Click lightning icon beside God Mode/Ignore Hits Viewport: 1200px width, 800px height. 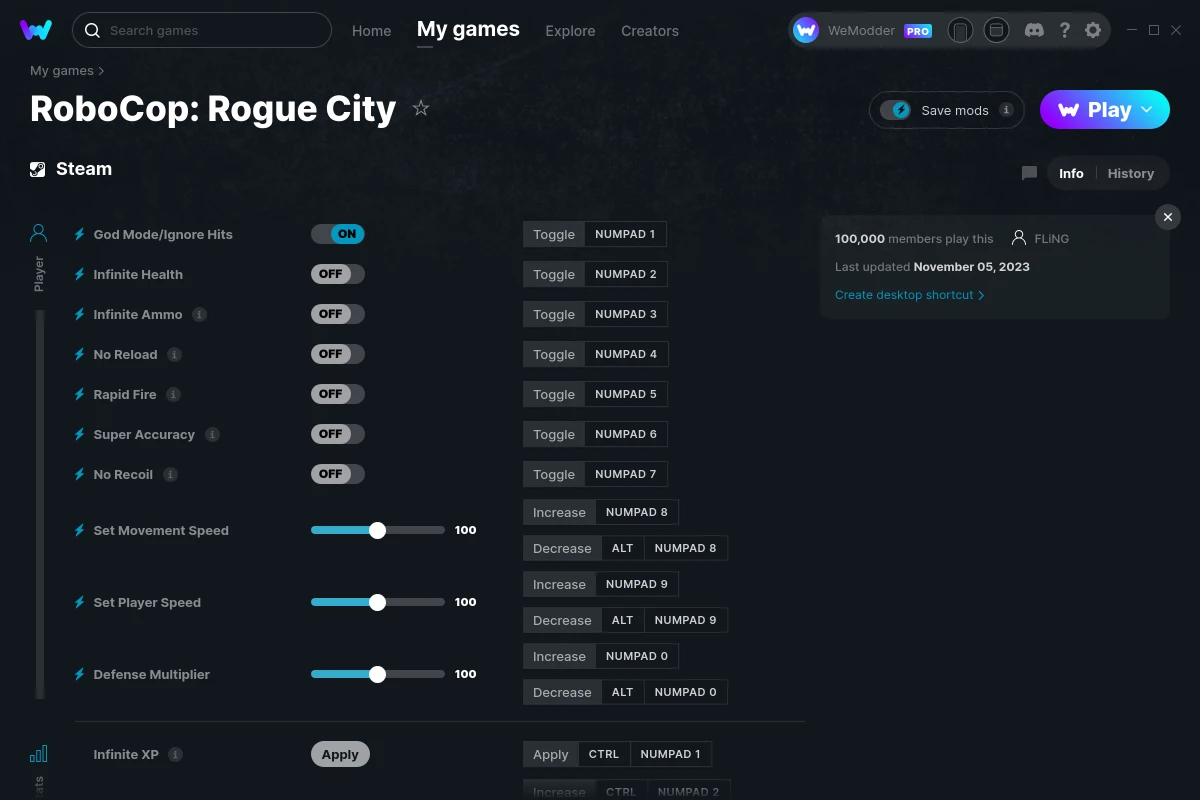(80, 234)
